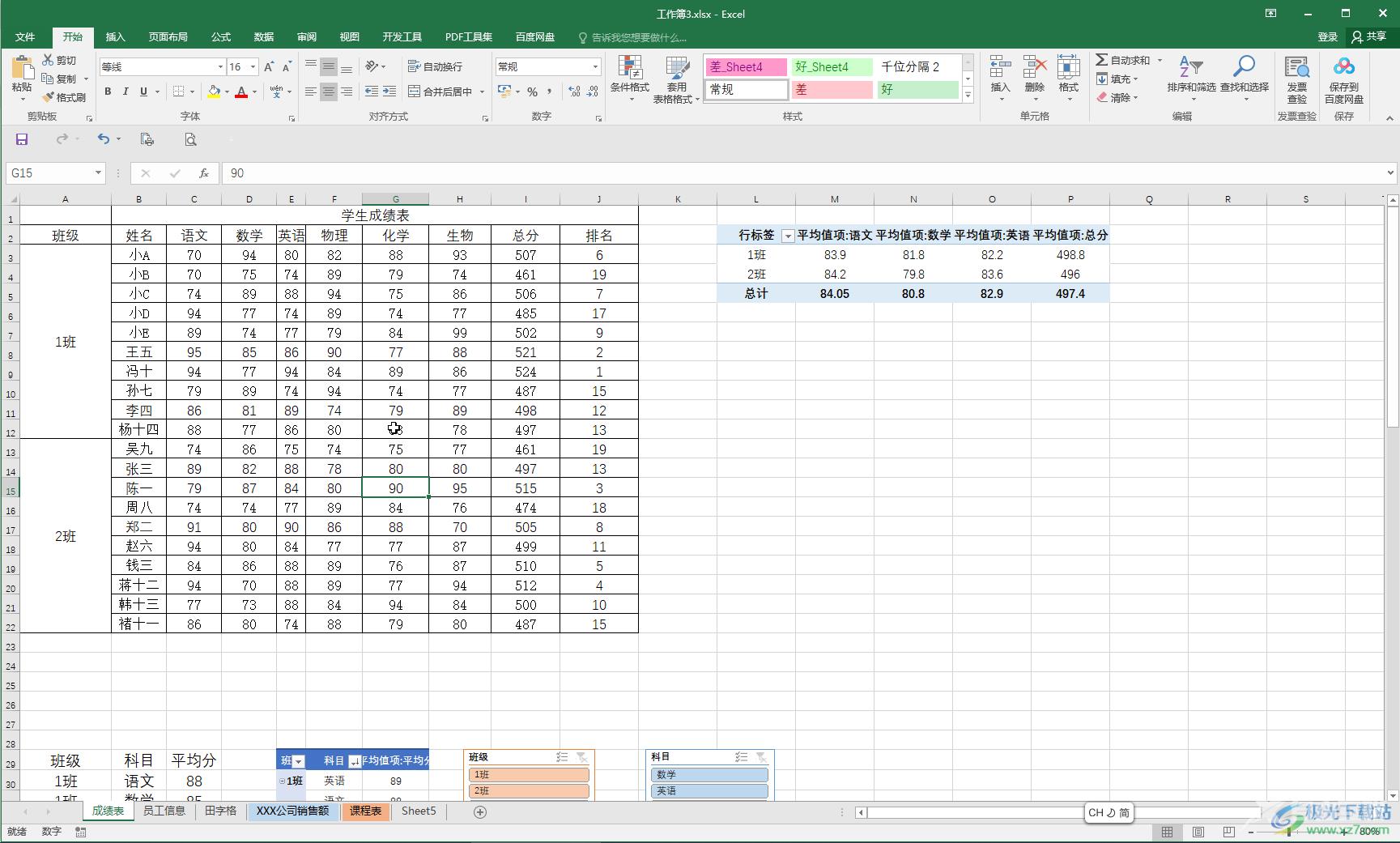Apply yellow fill color bucket
This screenshot has height=843, width=1400.
[x=214, y=92]
